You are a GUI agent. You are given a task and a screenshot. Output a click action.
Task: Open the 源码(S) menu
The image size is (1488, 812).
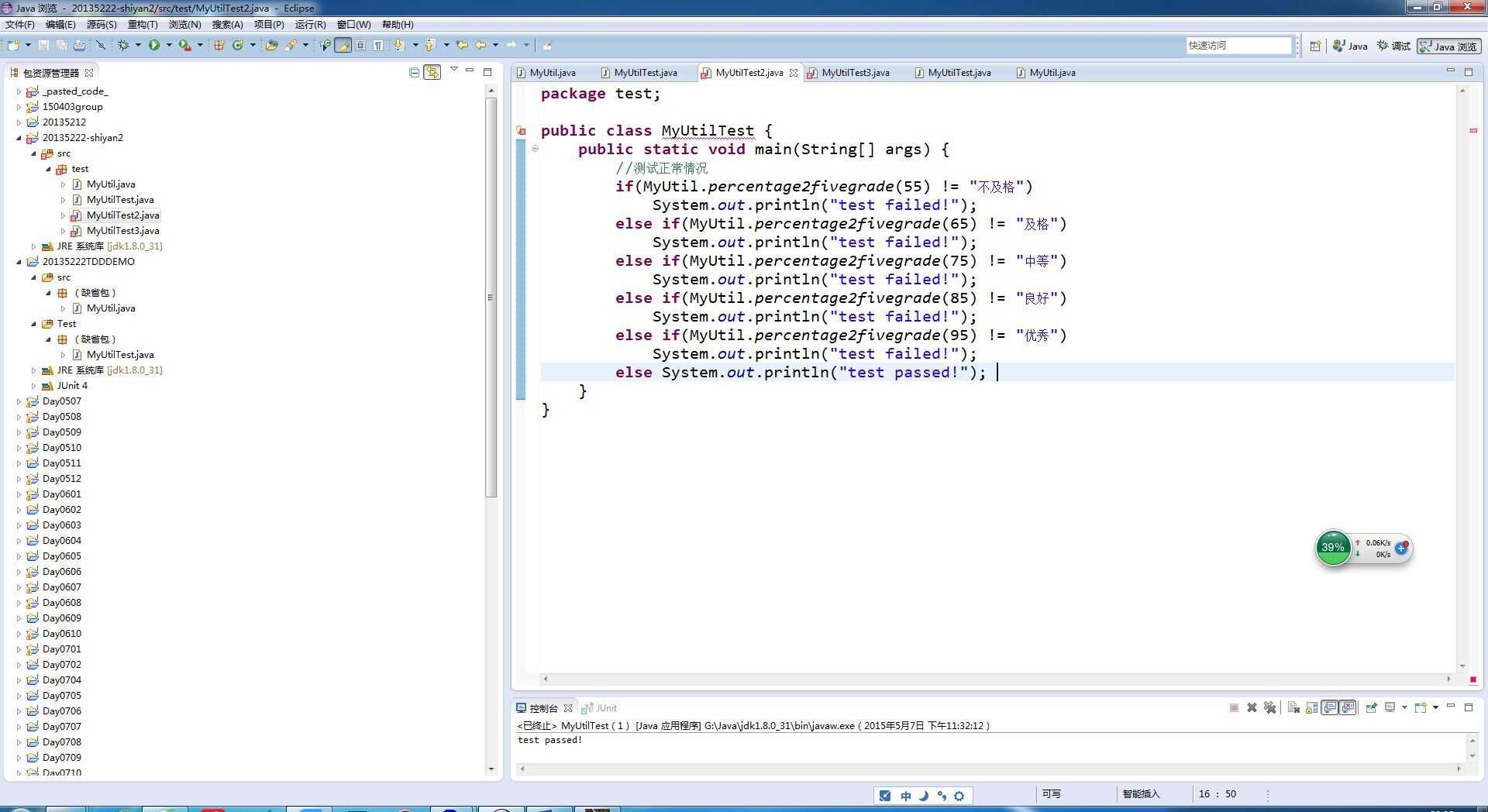pos(102,25)
